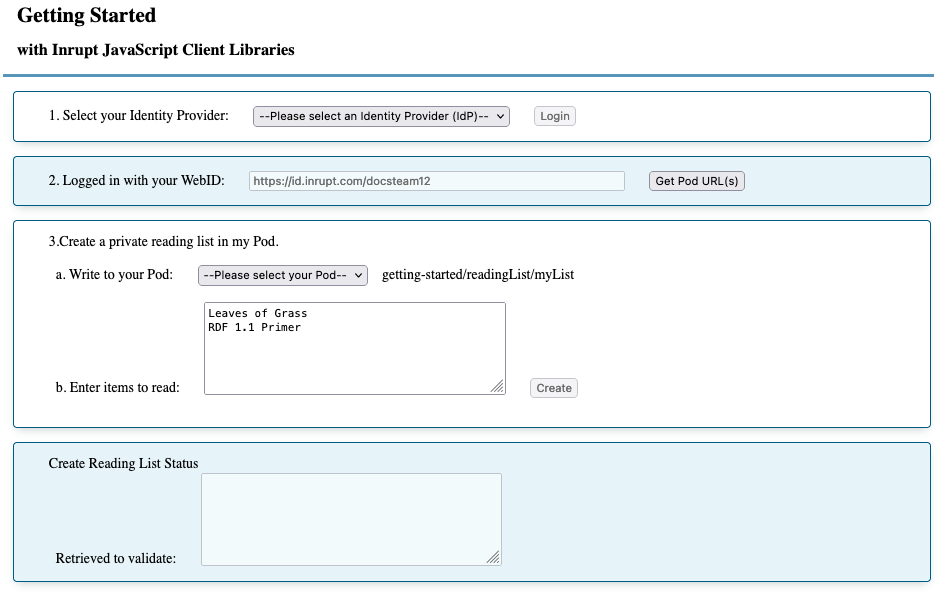The height and width of the screenshot is (597, 941).
Task: Click the reading list textarea resize handle
Action: [497, 386]
